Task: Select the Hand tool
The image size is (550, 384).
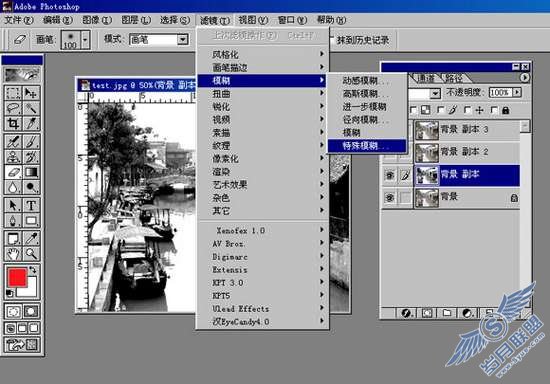Action: [13, 253]
